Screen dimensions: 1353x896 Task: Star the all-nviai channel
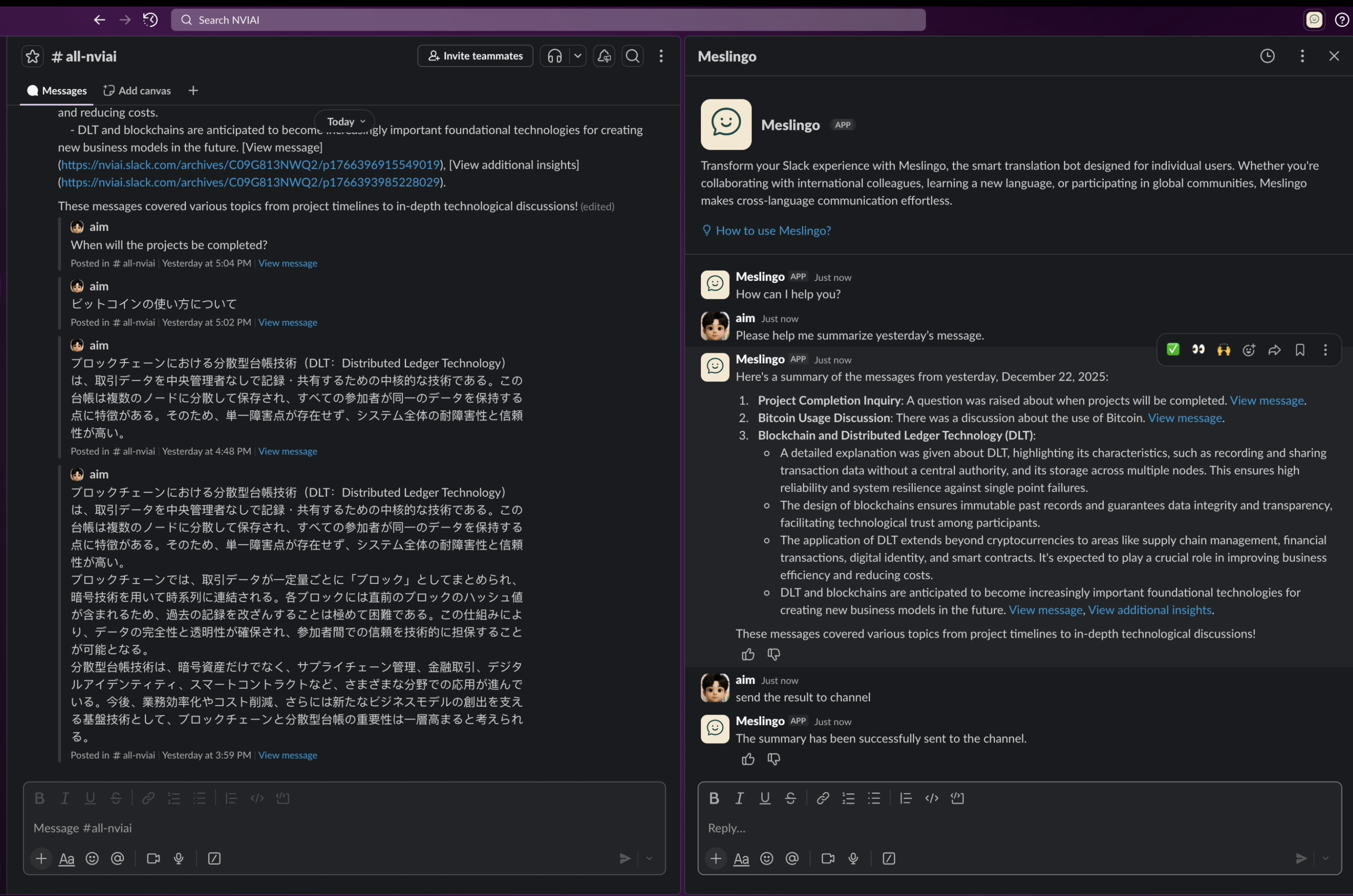[32, 56]
